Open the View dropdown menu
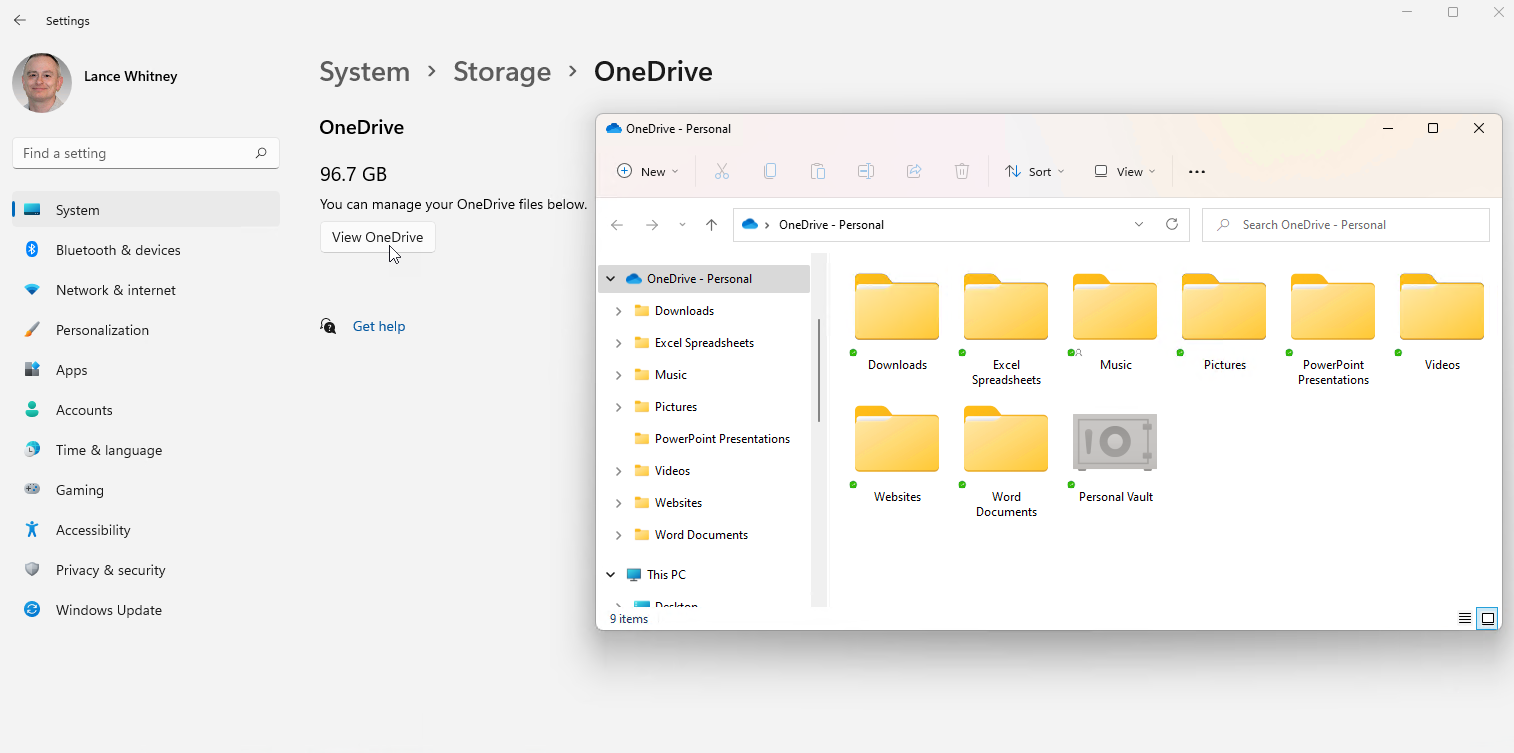Image resolution: width=1514 pixels, height=753 pixels. (x=1125, y=171)
